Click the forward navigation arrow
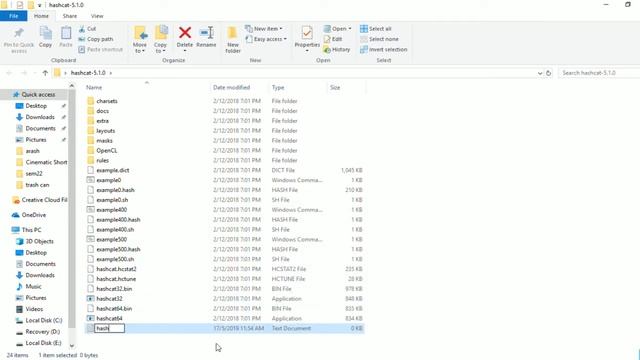Screen dimensions: 640x360 [24, 73]
